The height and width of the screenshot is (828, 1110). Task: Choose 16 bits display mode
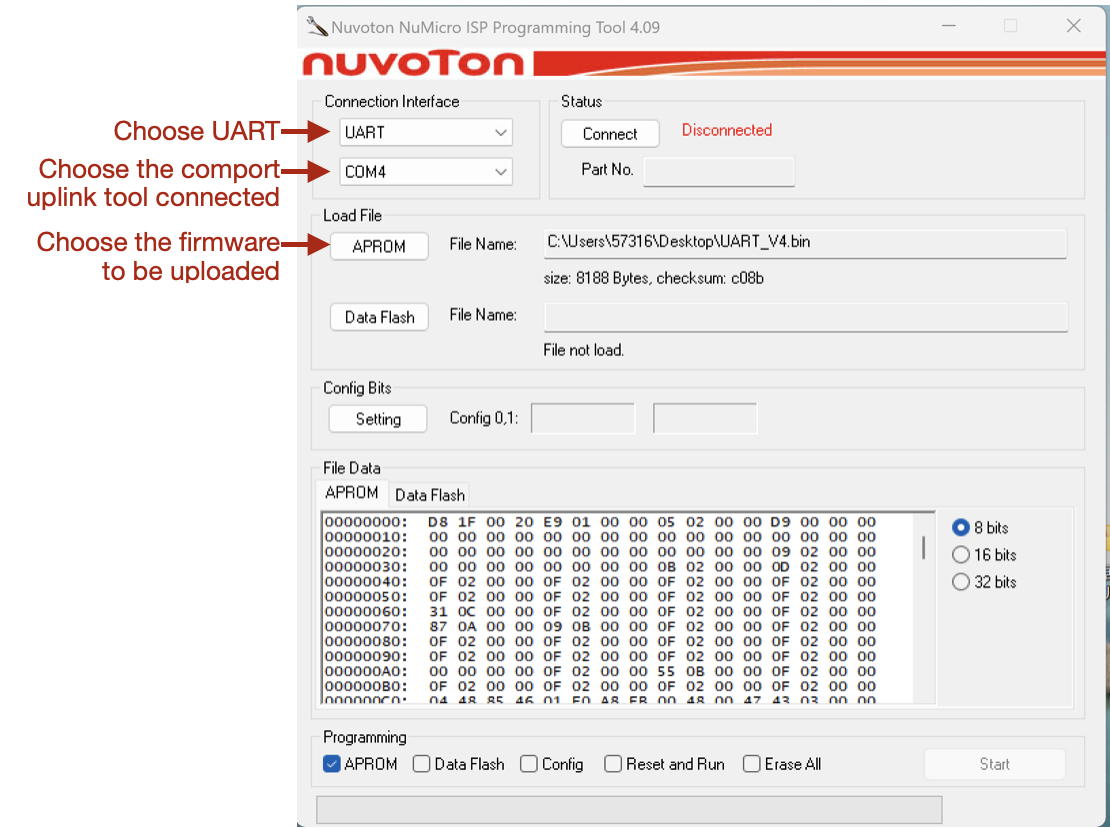[x=961, y=555]
